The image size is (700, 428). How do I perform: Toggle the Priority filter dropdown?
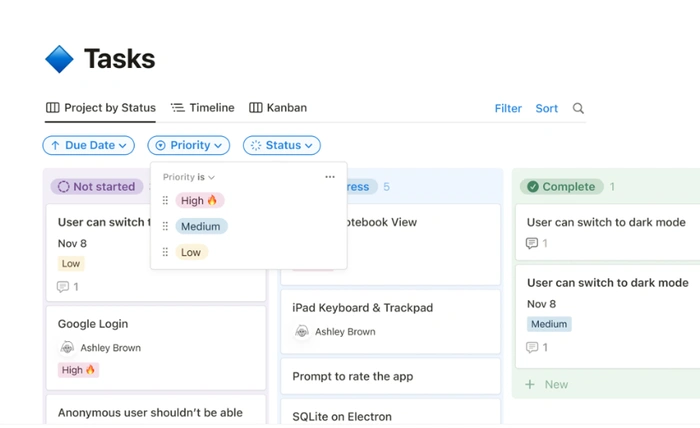[188, 145]
